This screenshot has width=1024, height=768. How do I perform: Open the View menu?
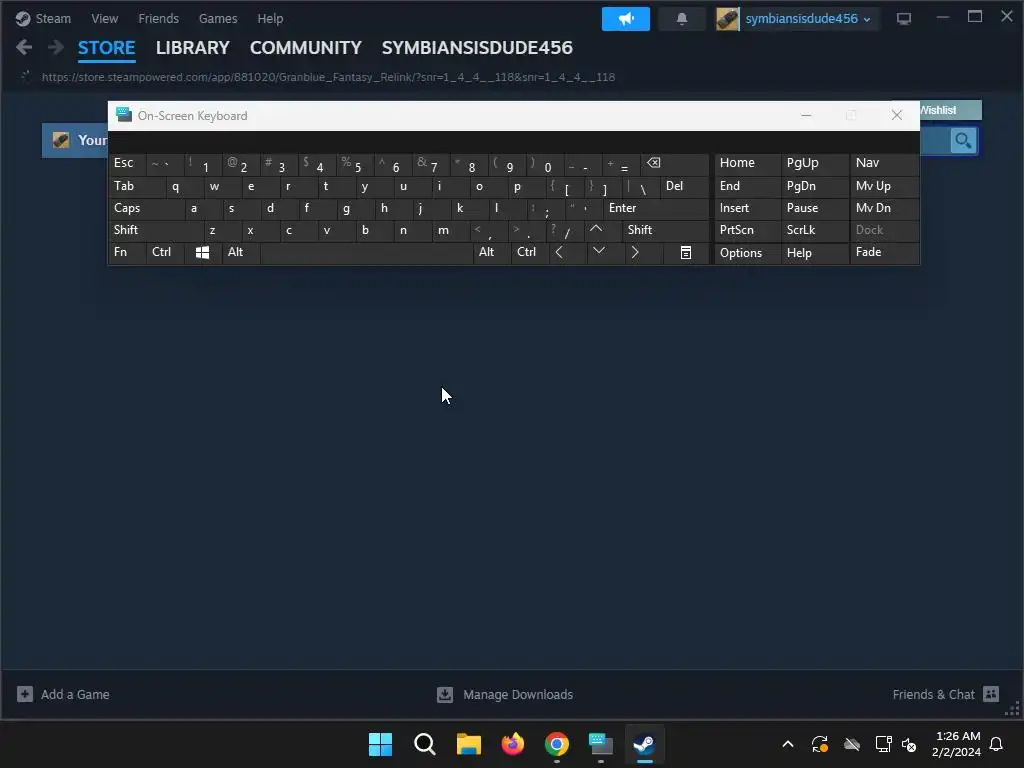104,18
